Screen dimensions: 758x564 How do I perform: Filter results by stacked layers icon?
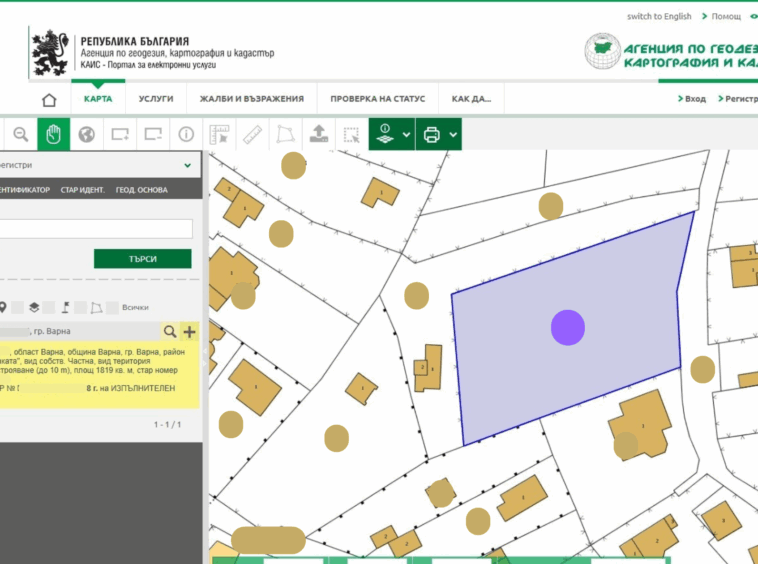click(x=34, y=307)
